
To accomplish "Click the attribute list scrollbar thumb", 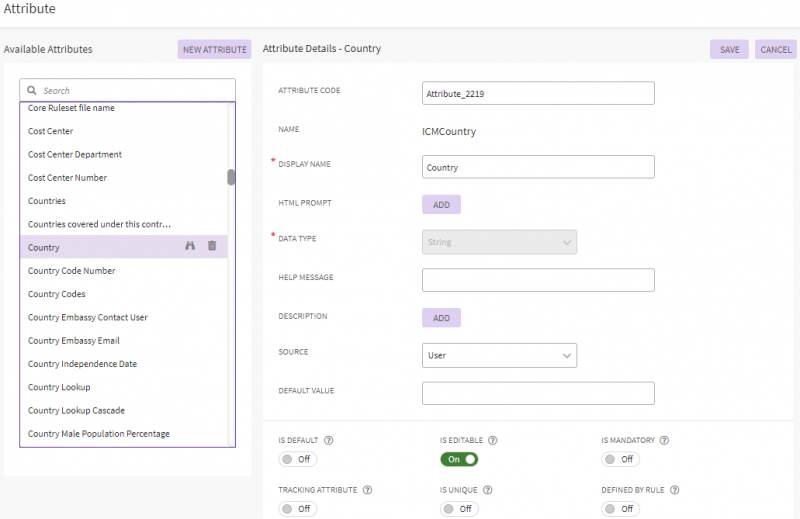I will tap(231, 177).
